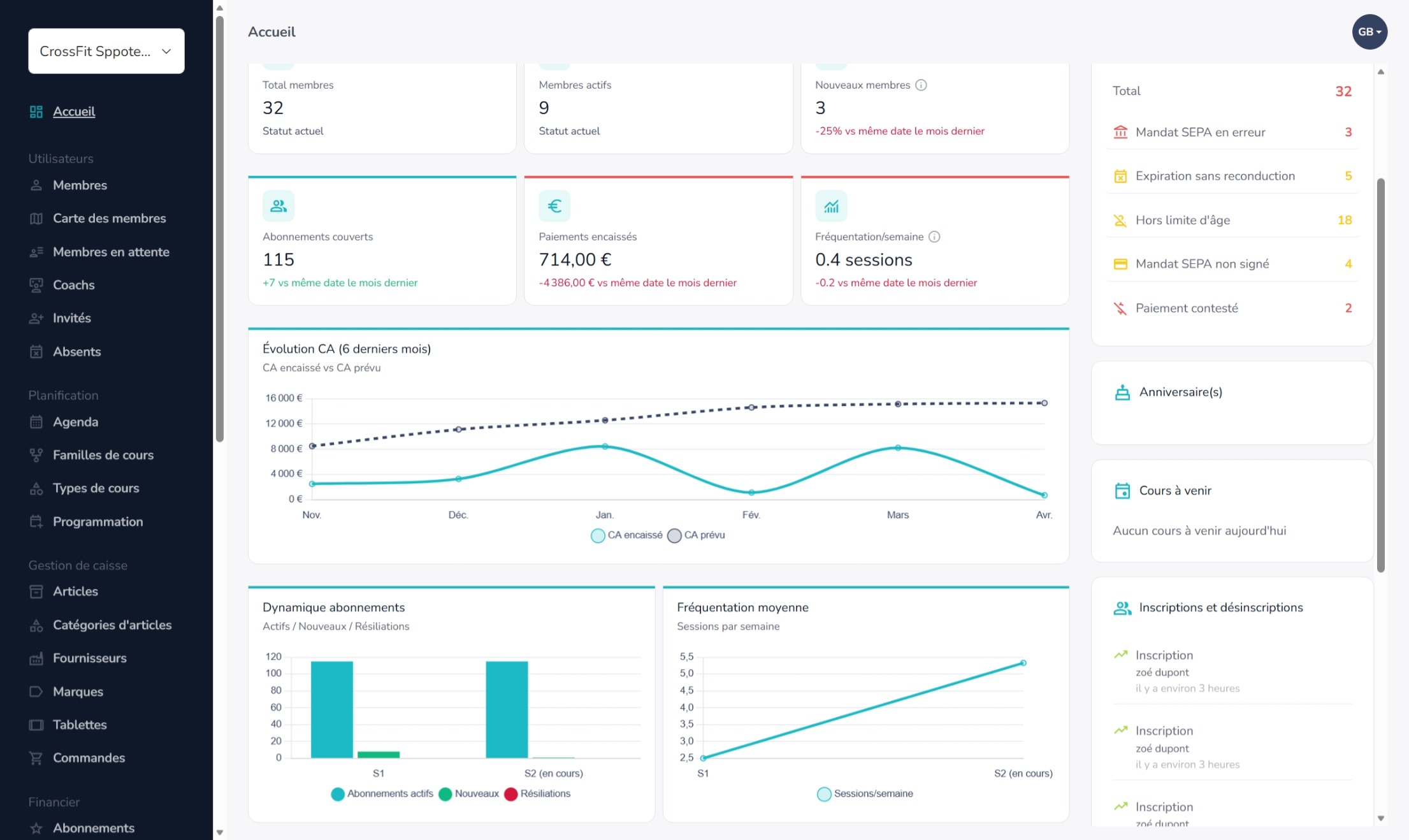
Task: Open the Paiement contesté alert row
Action: tap(1232, 308)
